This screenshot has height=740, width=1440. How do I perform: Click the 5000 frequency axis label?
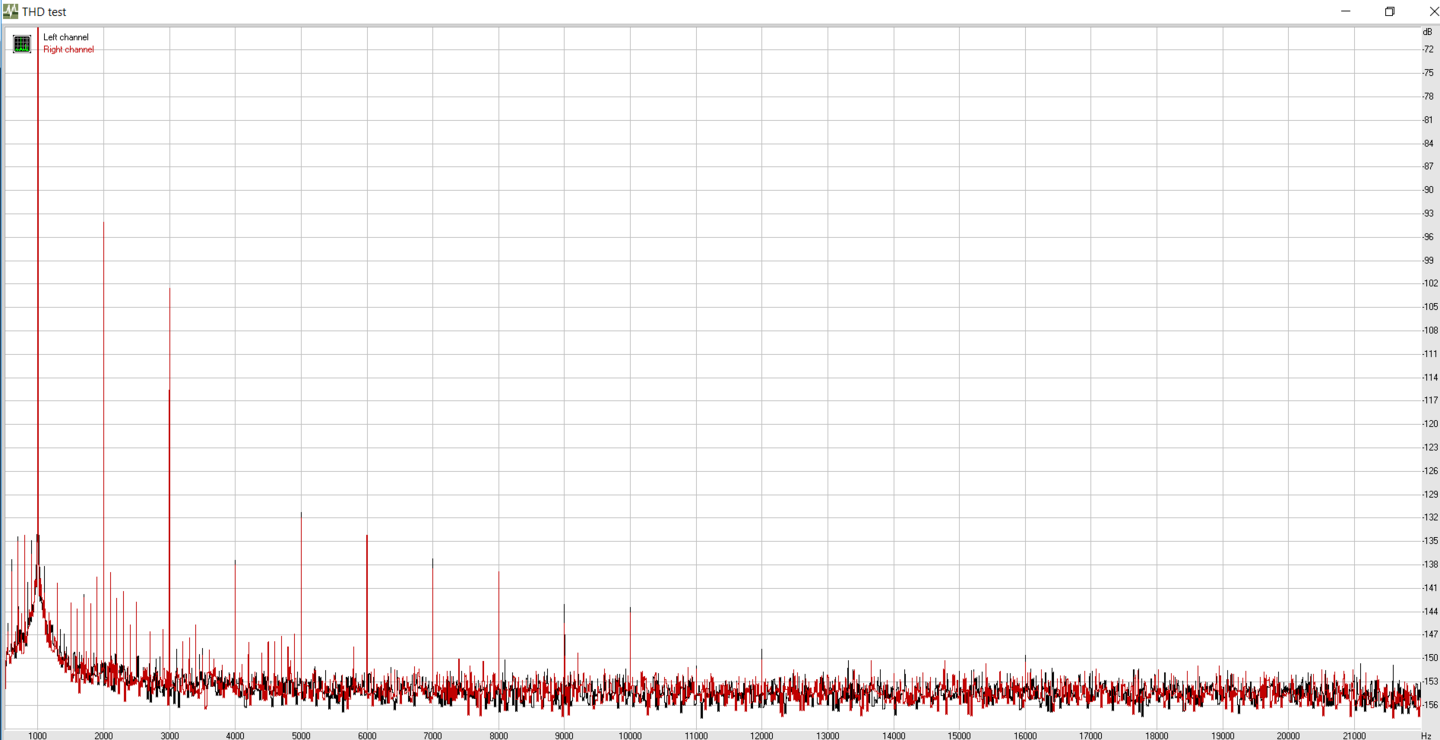click(301, 736)
